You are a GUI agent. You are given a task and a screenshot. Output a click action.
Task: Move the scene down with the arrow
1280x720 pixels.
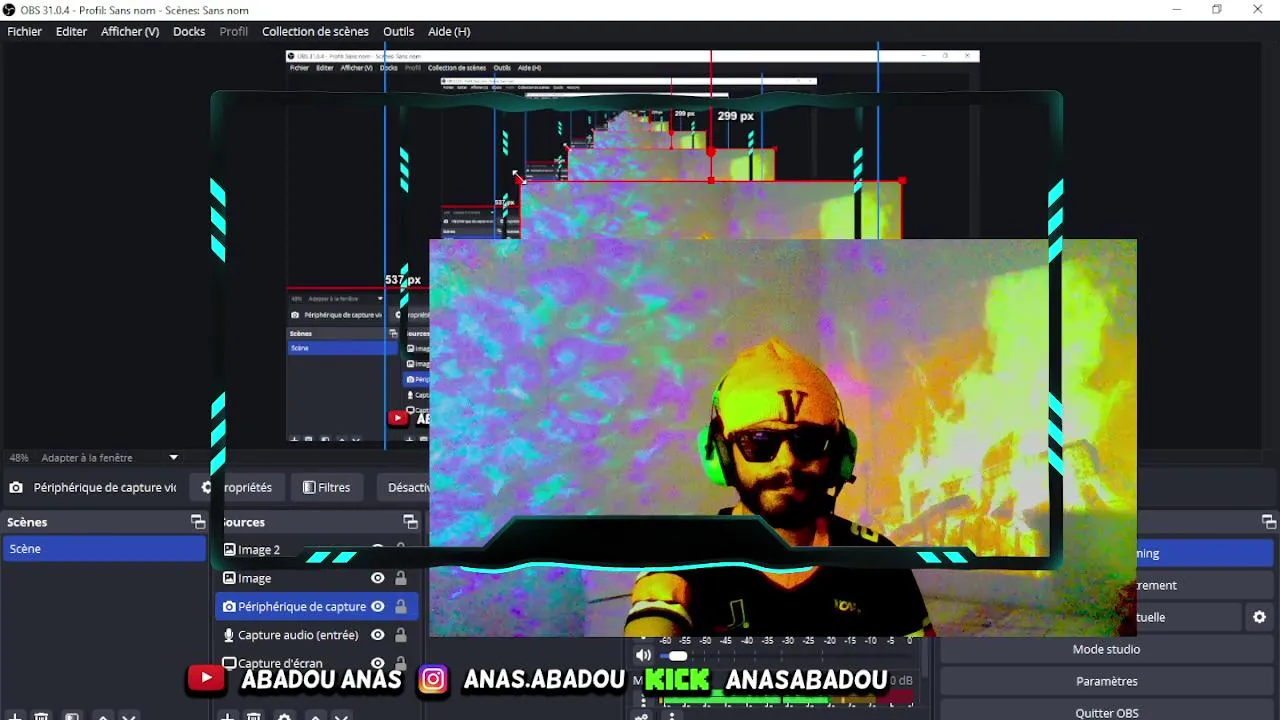[x=129, y=717]
